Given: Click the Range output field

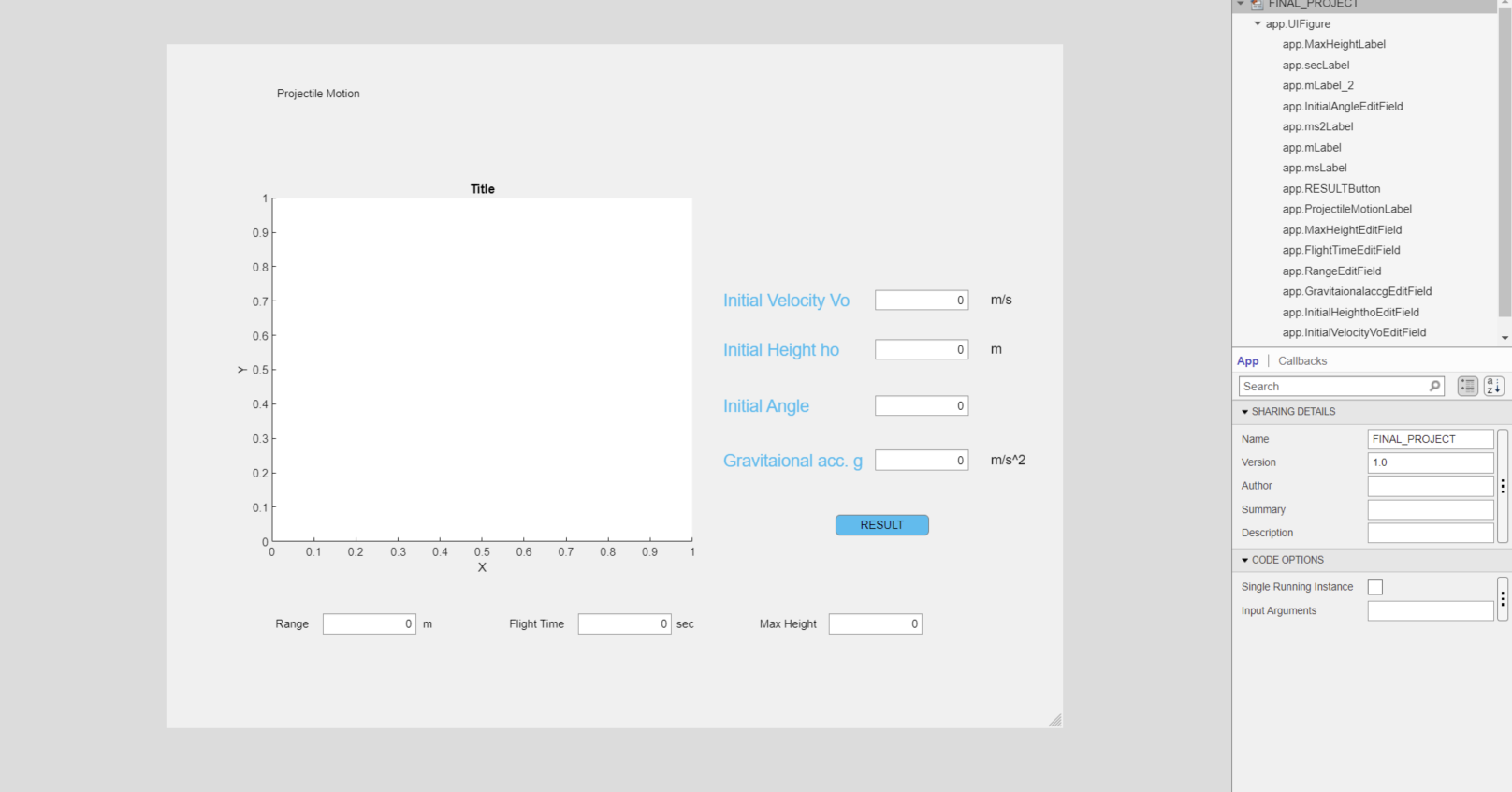Looking at the screenshot, I should point(370,623).
